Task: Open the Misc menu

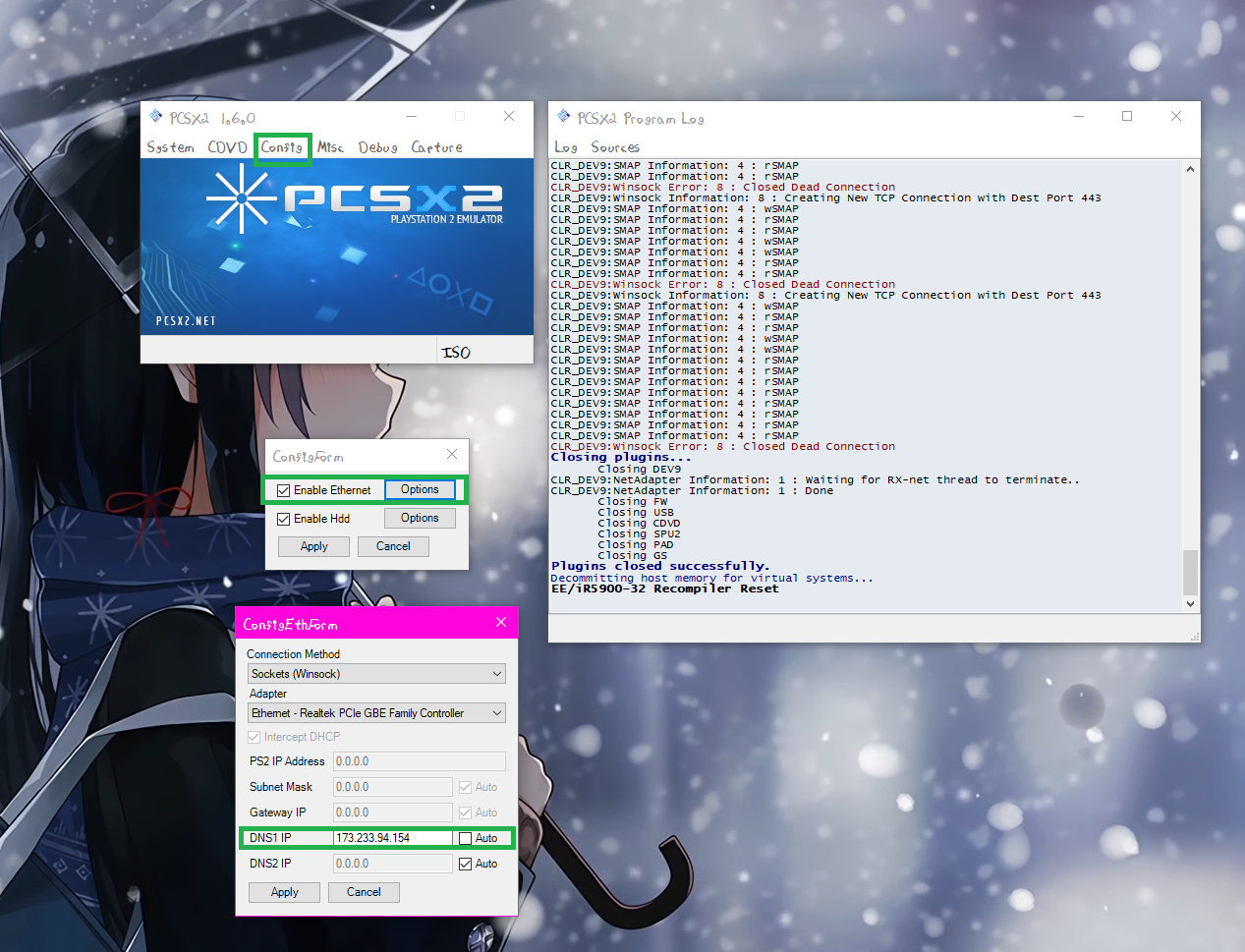Action: [330, 147]
